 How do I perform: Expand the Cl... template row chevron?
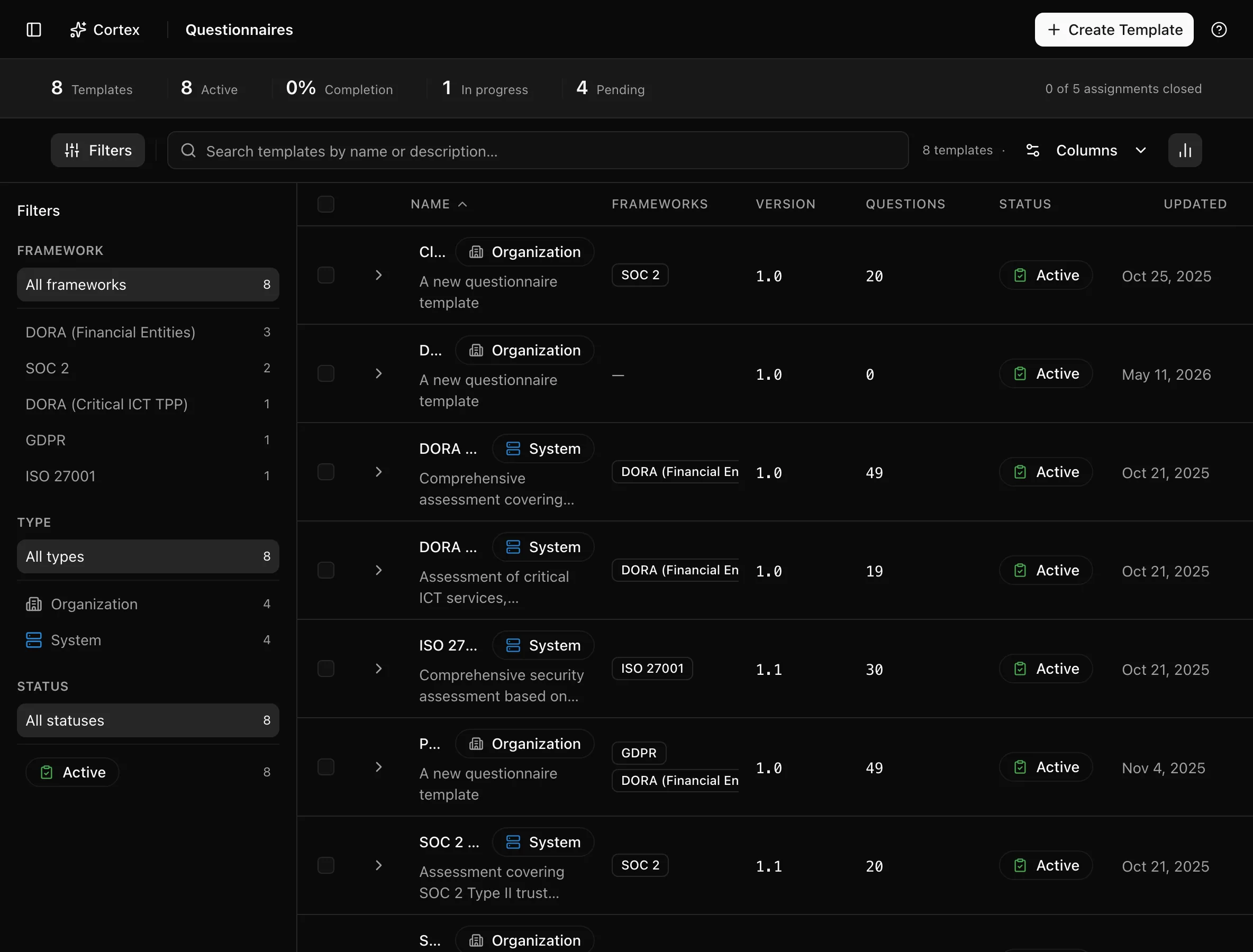379,276
